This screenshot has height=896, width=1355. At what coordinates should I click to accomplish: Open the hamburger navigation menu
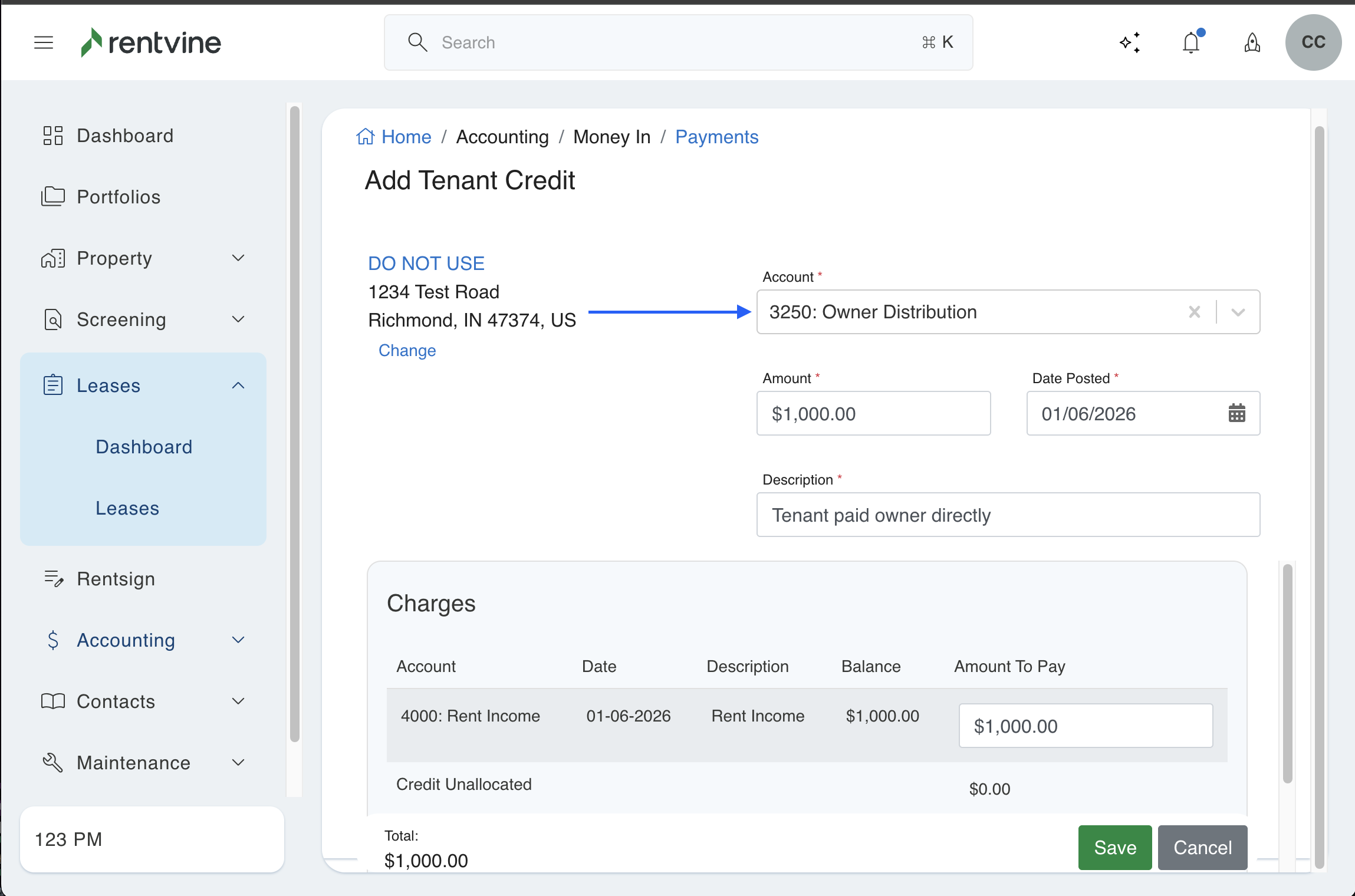tap(44, 42)
